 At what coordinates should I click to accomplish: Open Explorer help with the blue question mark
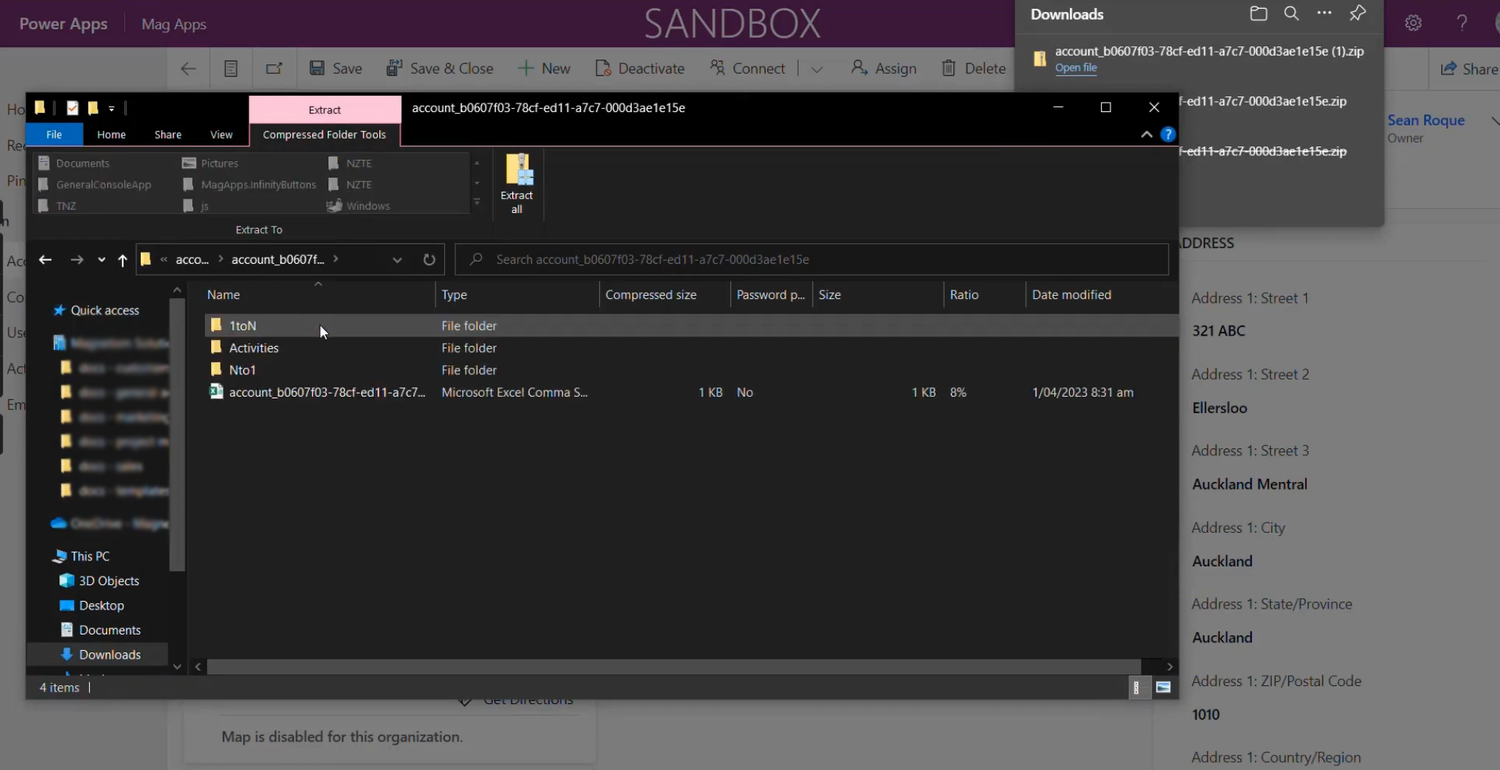coord(1167,135)
